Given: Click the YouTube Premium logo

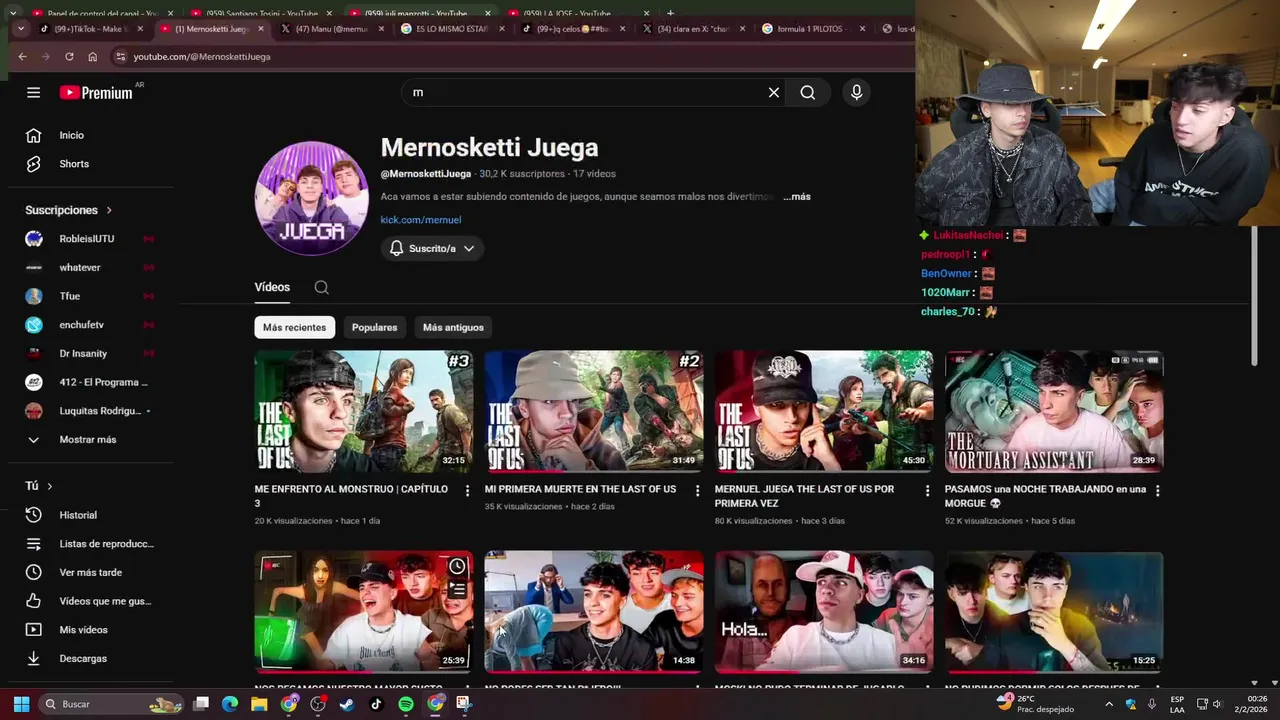Looking at the screenshot, I should click(x=96, y=93).
